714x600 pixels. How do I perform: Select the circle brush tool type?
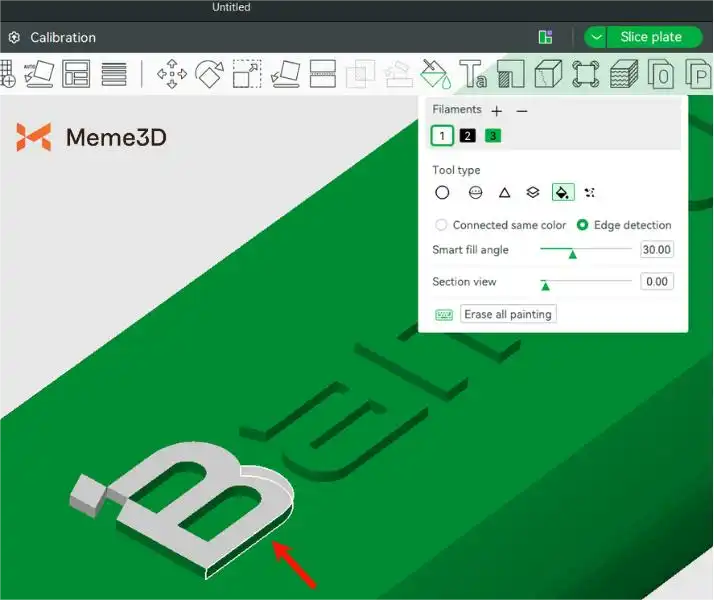pyautogui.click(x=442, y=193)
